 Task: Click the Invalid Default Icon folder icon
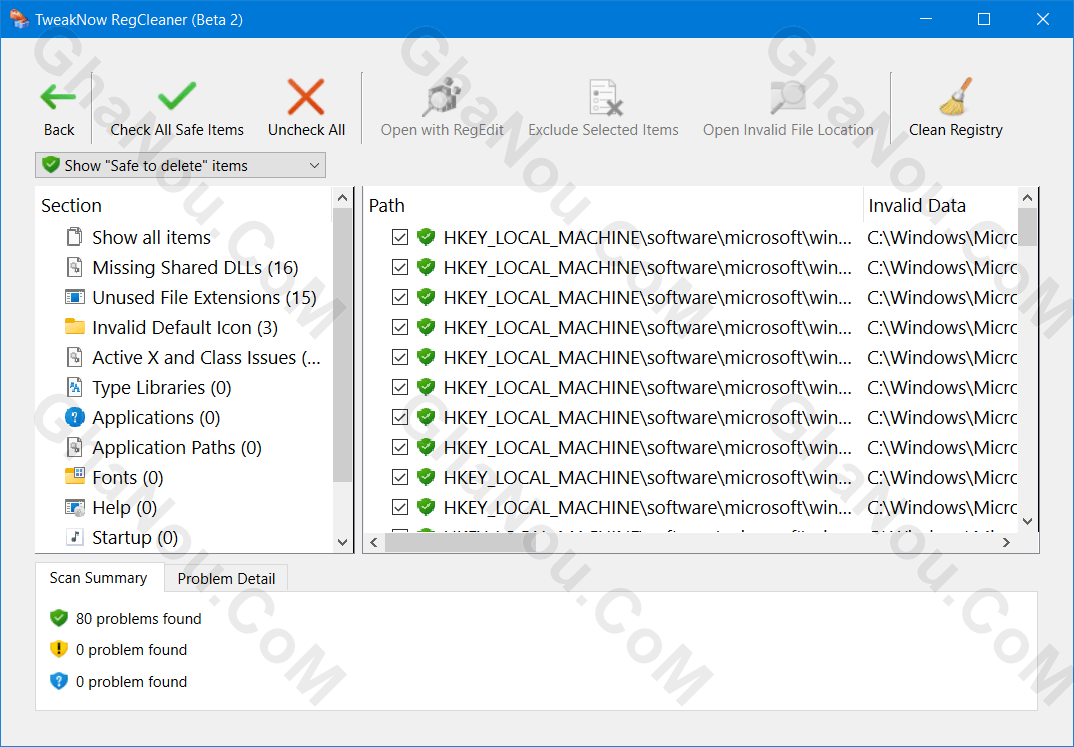[74, 327]
